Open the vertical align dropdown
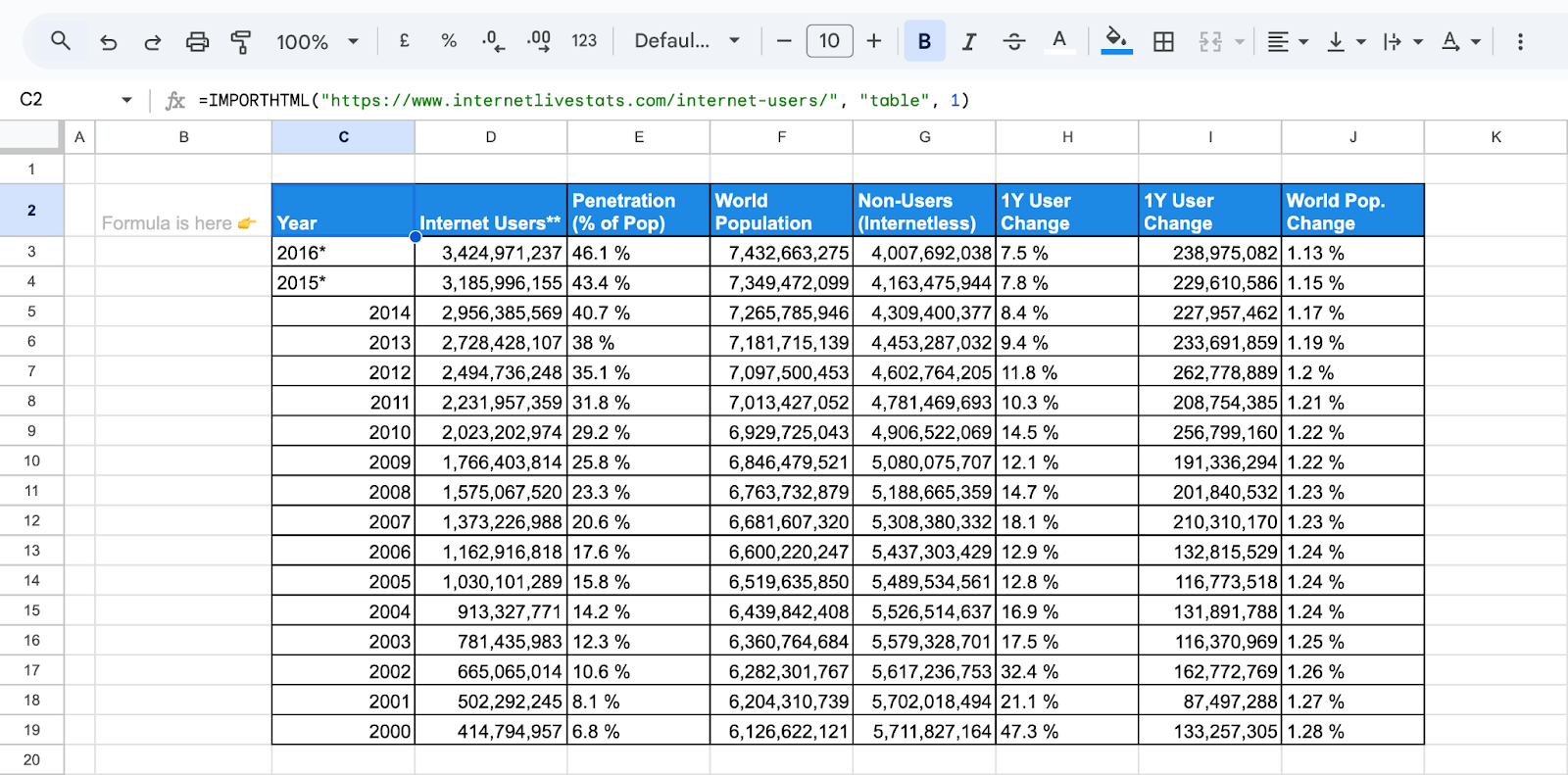This screenshot has height=775, width=1568. tap(1346, 41)
